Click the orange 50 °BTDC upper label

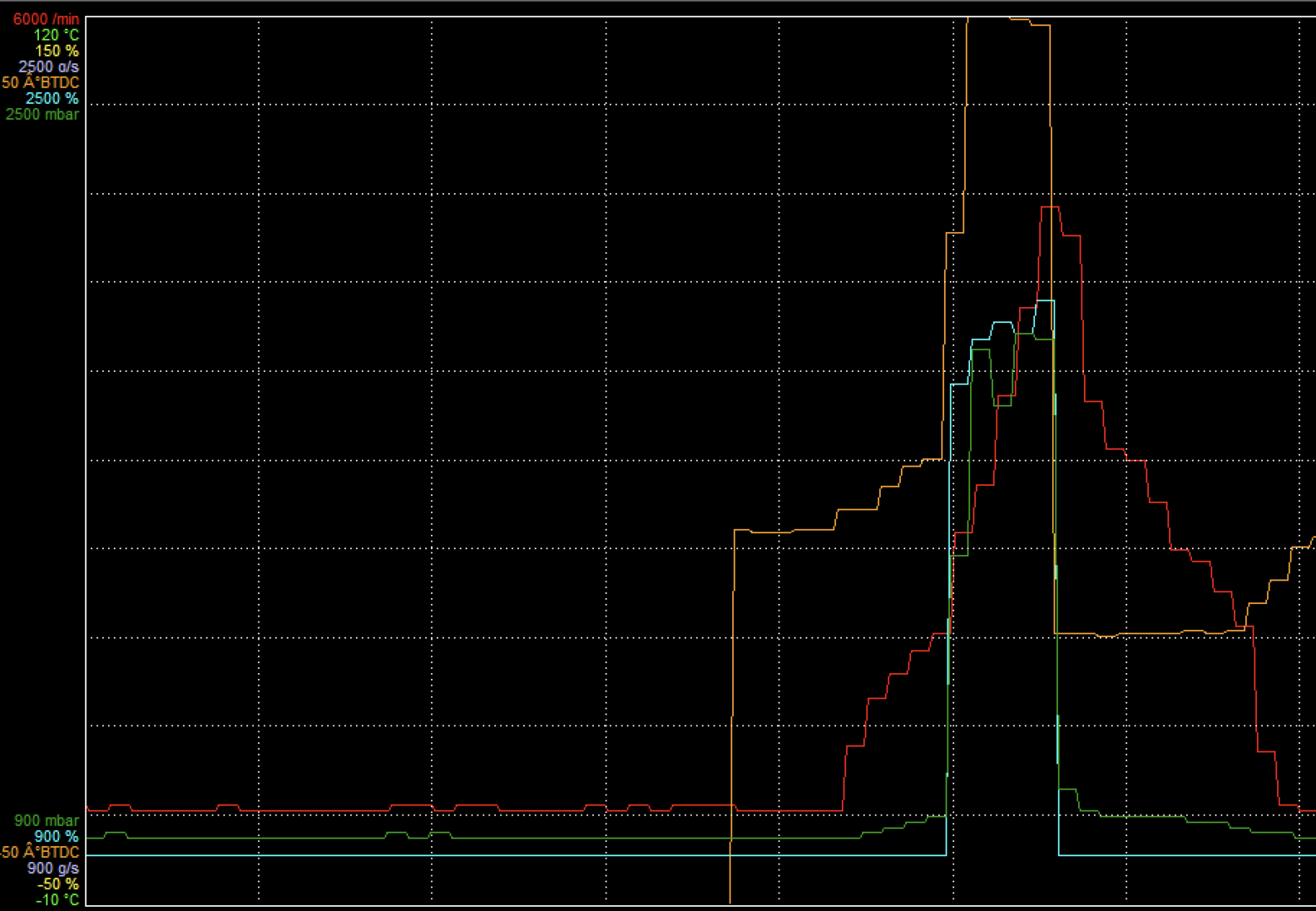coord(40,83)
